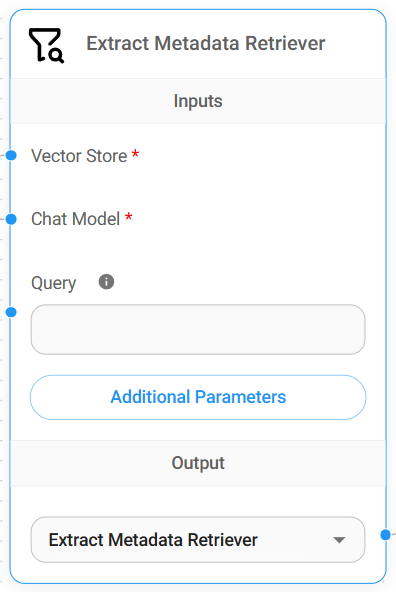396x592 pixels.
Task: Click the red asterisk next to Vector Store
Action: (x=135, y=153)
